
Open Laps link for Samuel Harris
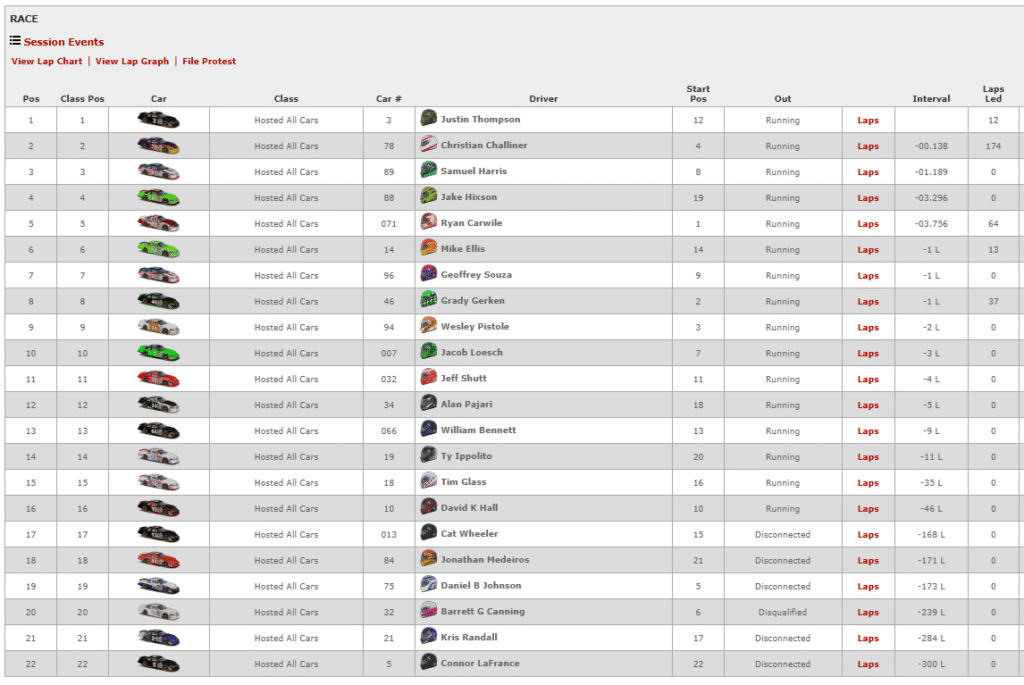click(x=868, y=172)
